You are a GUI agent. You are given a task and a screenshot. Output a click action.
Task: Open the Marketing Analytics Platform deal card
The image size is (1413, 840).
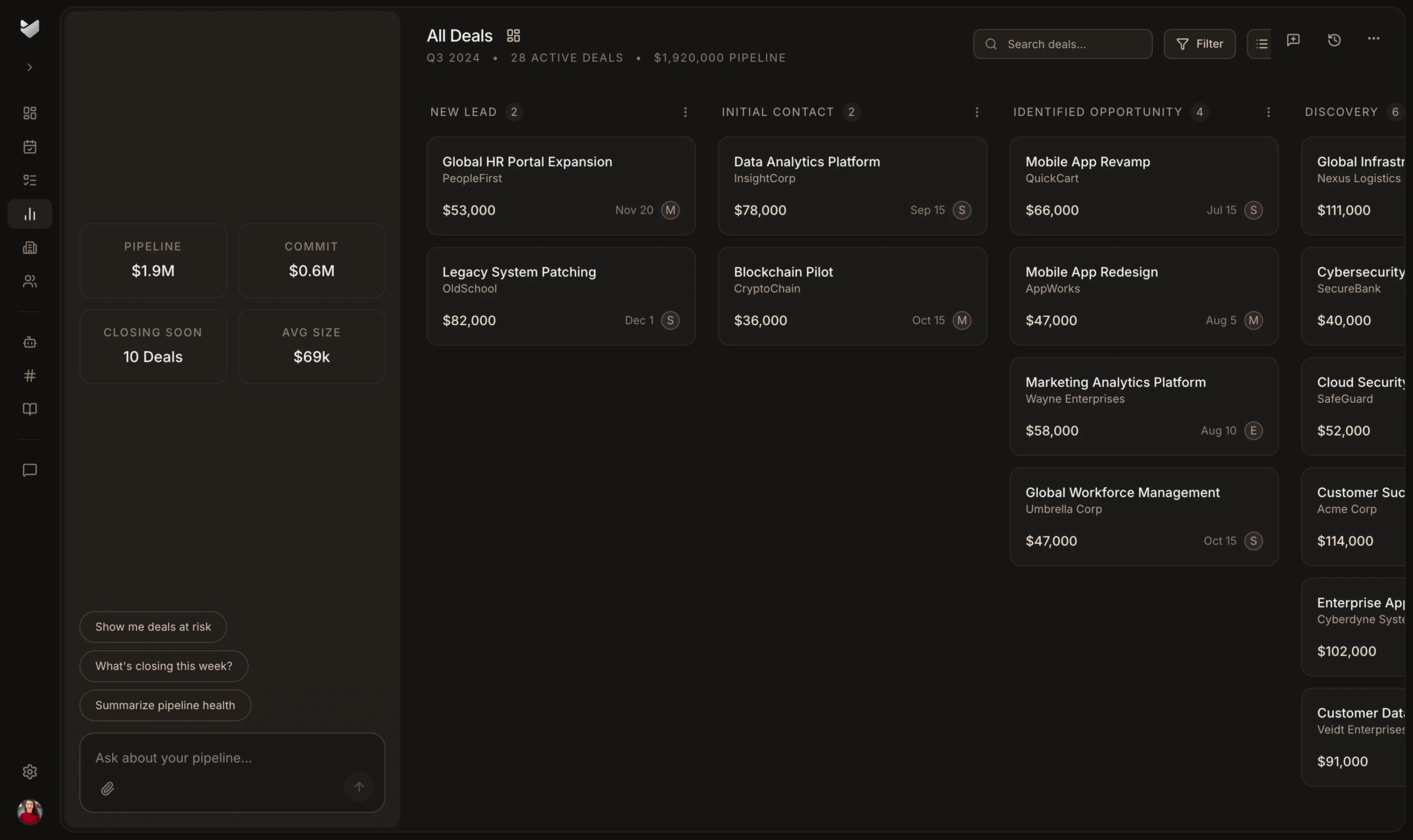coord(1143,406)
